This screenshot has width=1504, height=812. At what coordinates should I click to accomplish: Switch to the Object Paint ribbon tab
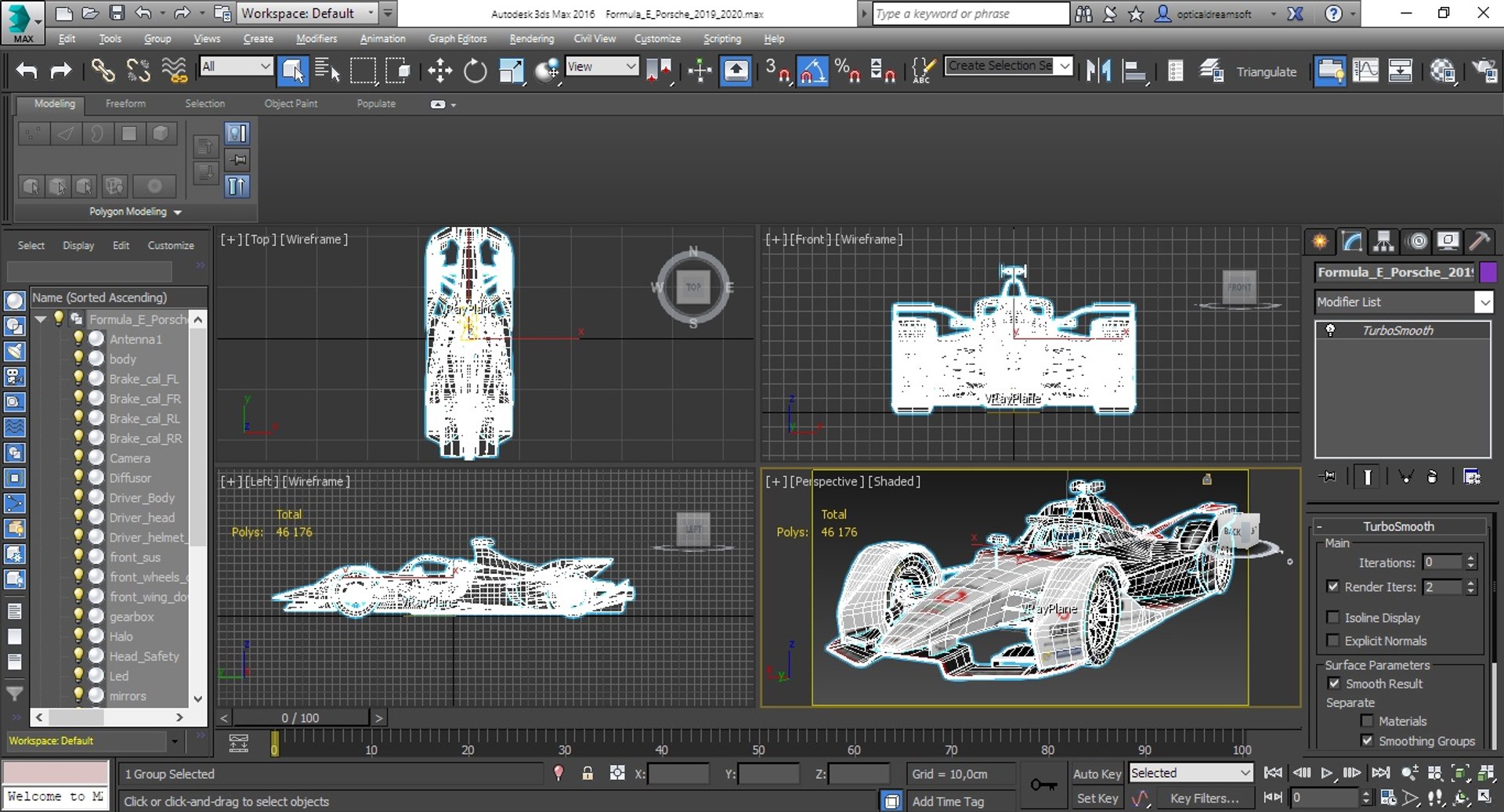pos(291,103)
